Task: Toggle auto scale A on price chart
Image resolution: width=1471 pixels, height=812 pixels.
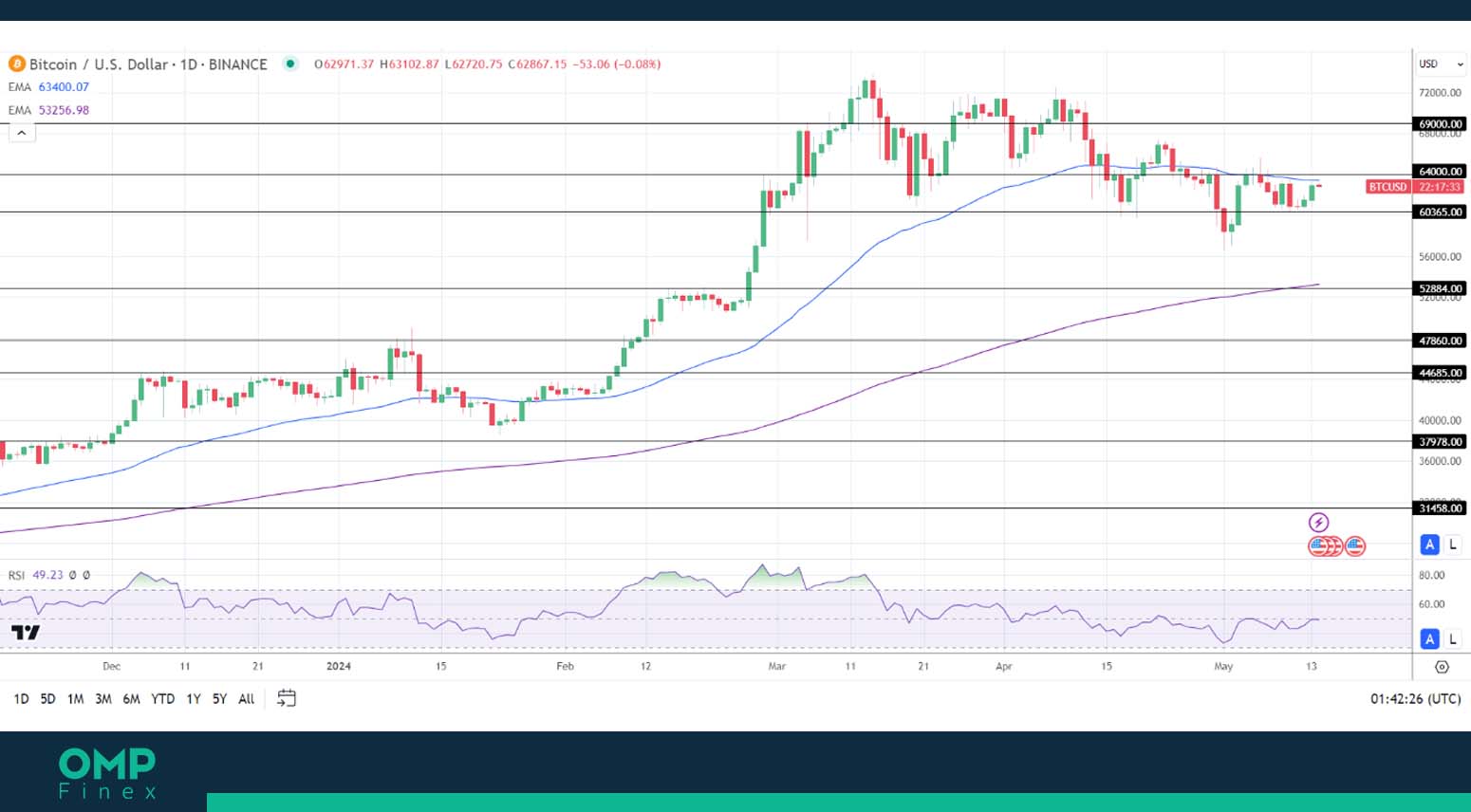Action: click(1429, 544)
